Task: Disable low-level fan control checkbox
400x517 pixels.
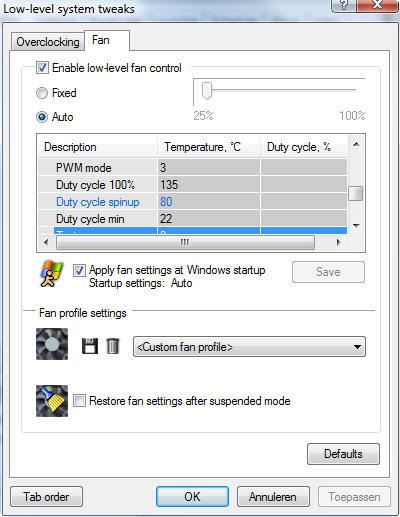Action: (42, 68)
